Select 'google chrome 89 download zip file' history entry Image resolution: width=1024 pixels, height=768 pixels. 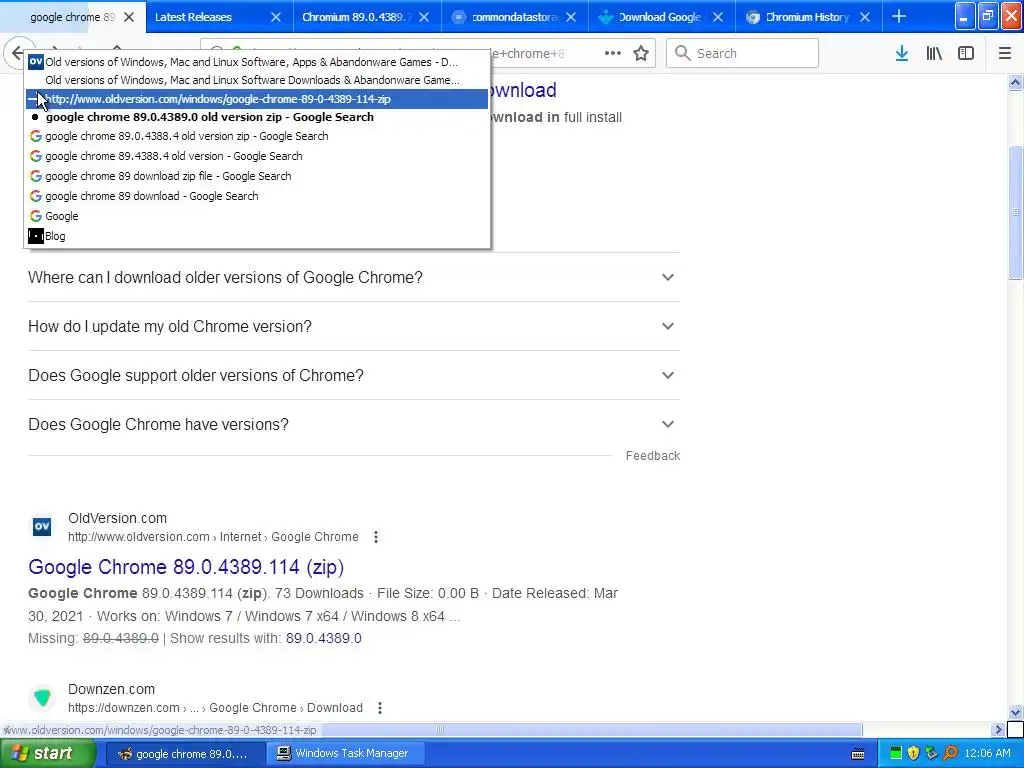[x=257, y=176]
